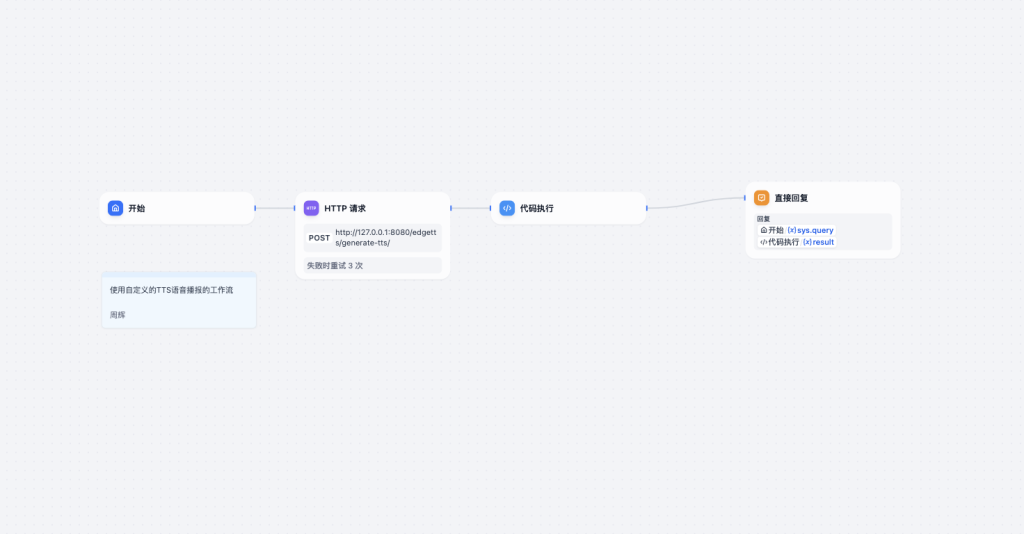Click the purple HTTP icon on HTTP 请求 node
The width and height of the screenshot is (1024, 534).
coord(311,208)
